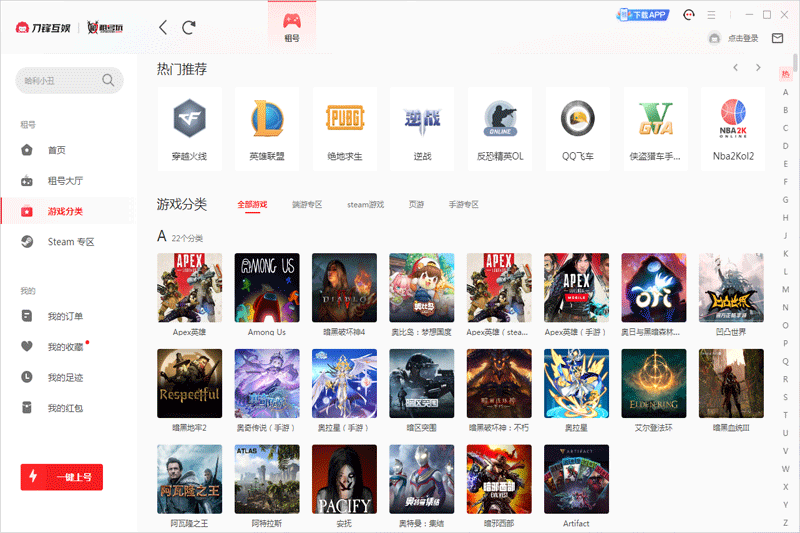Click the 下载APP download banner
This screenshot has width=800, height=533.
pyautogui.click(x=643, y=15)
